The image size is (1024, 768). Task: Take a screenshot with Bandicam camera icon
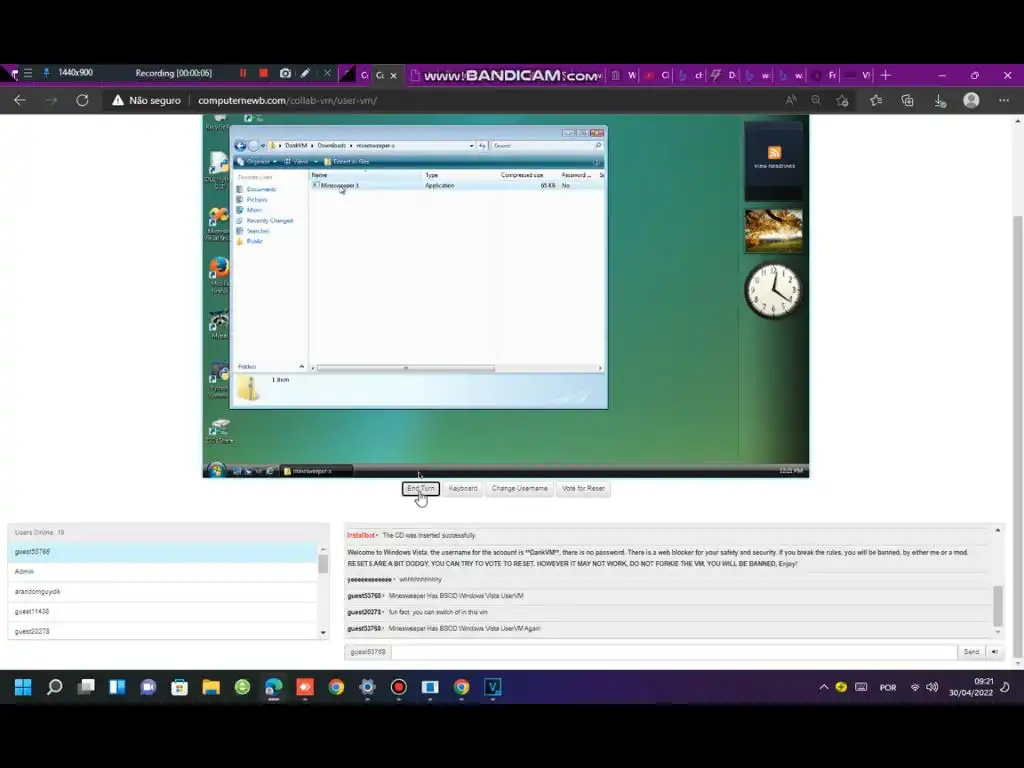click(285, 73)
